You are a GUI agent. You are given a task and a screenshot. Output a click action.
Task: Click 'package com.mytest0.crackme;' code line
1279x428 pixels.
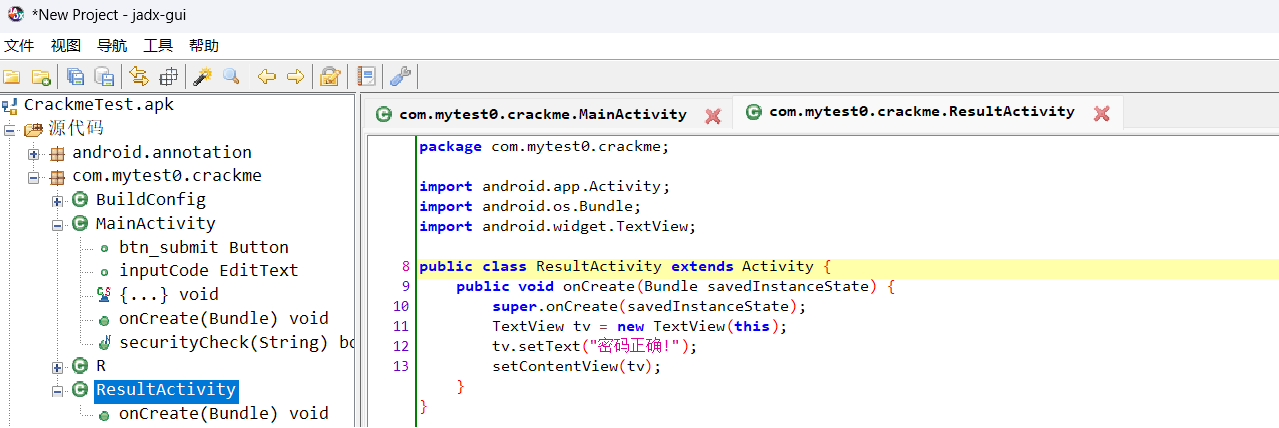544,147
